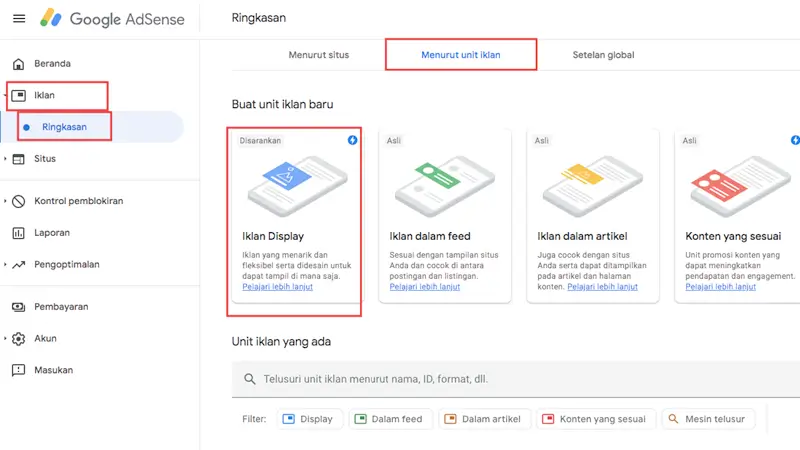The image size is (800, 450).
Task: Click the Konten yang sesuai card title
Action: click(733, 236)
